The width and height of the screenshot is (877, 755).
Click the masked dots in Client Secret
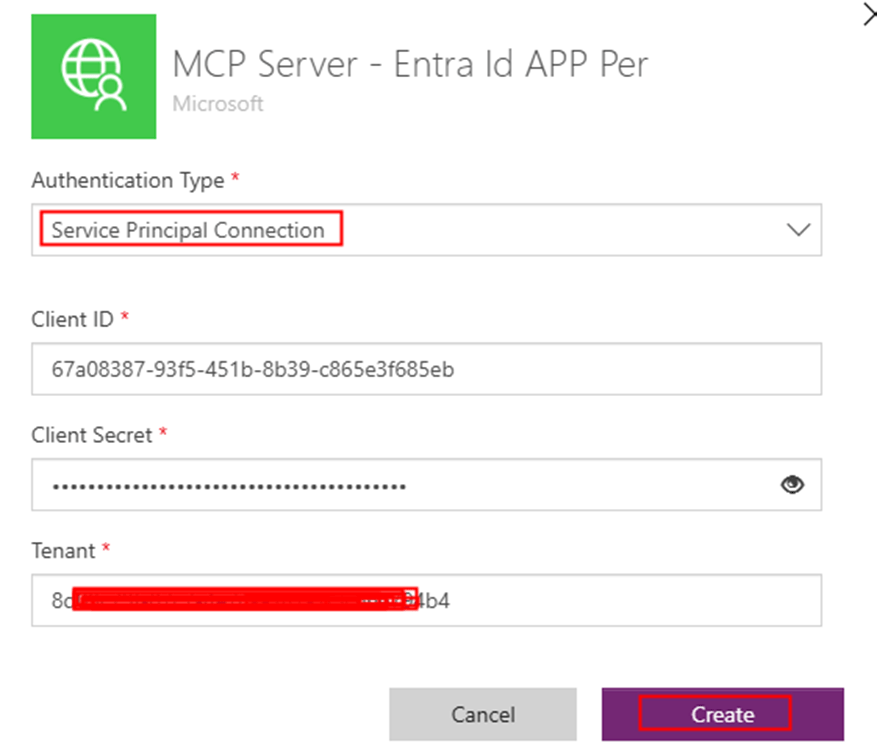(228, 486)
